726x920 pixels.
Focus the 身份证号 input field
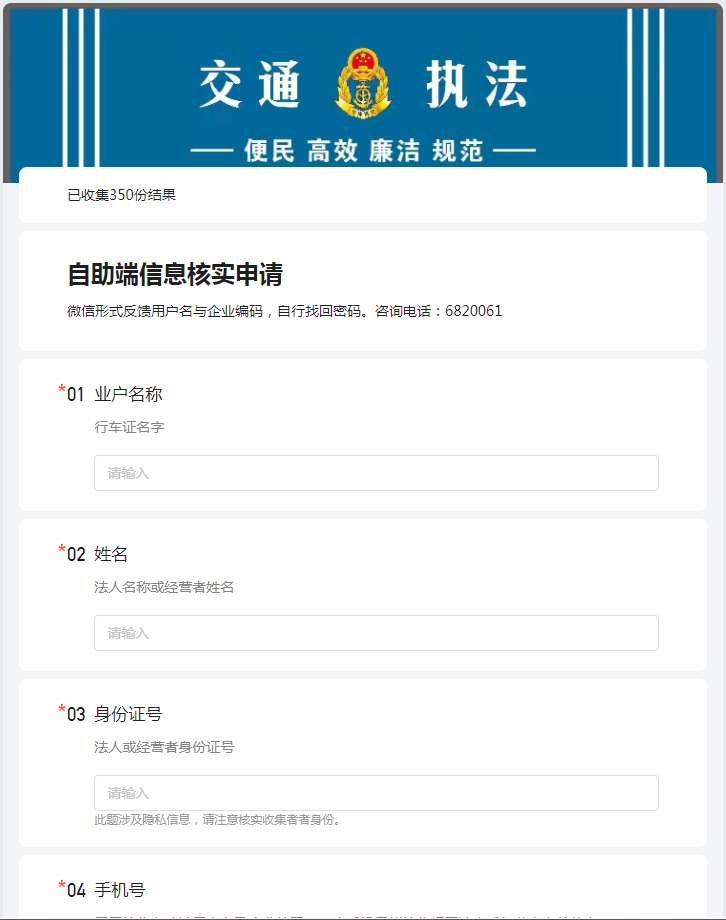(x=376, y=793)
